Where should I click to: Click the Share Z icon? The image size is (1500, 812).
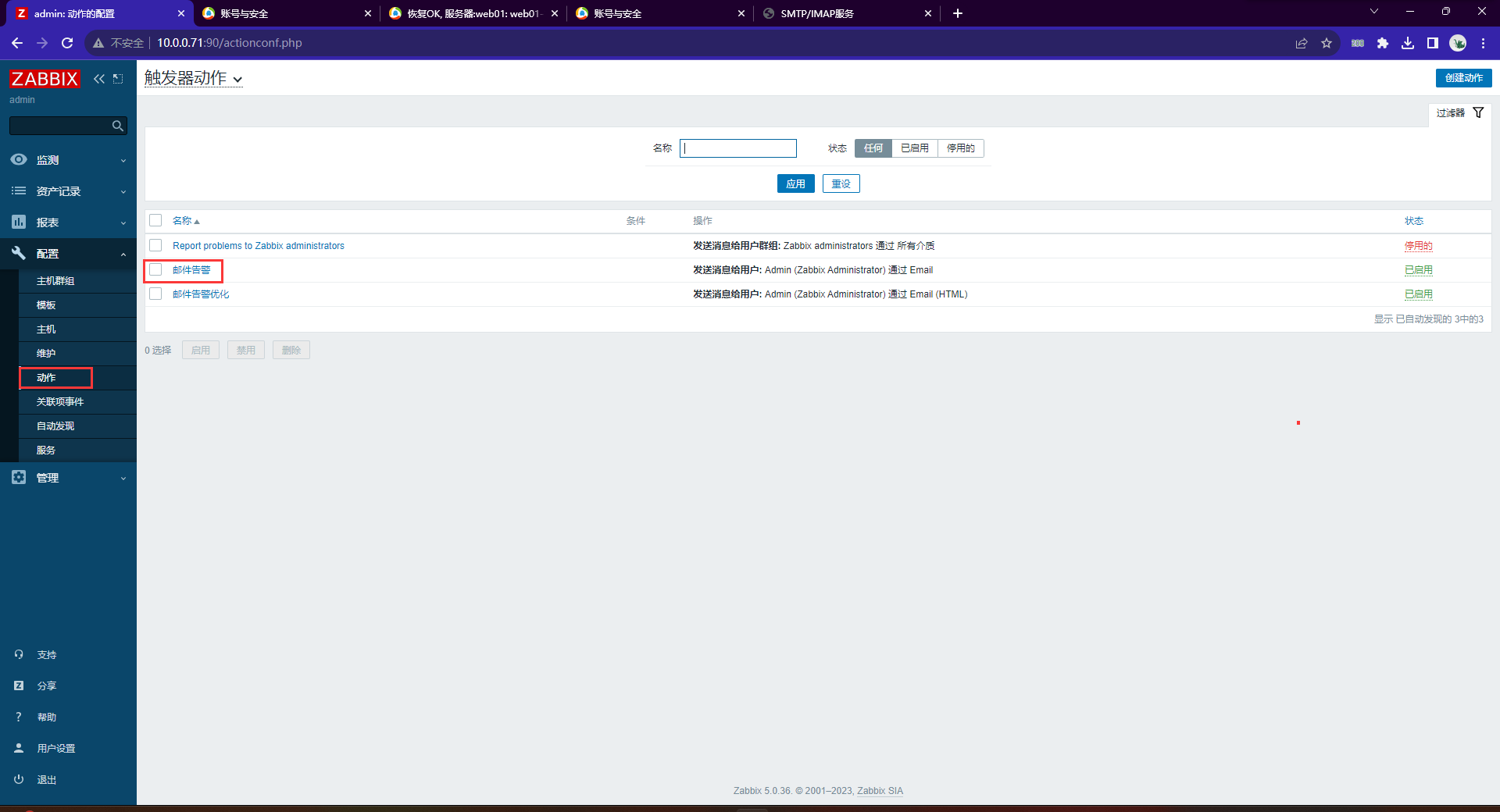19,686
